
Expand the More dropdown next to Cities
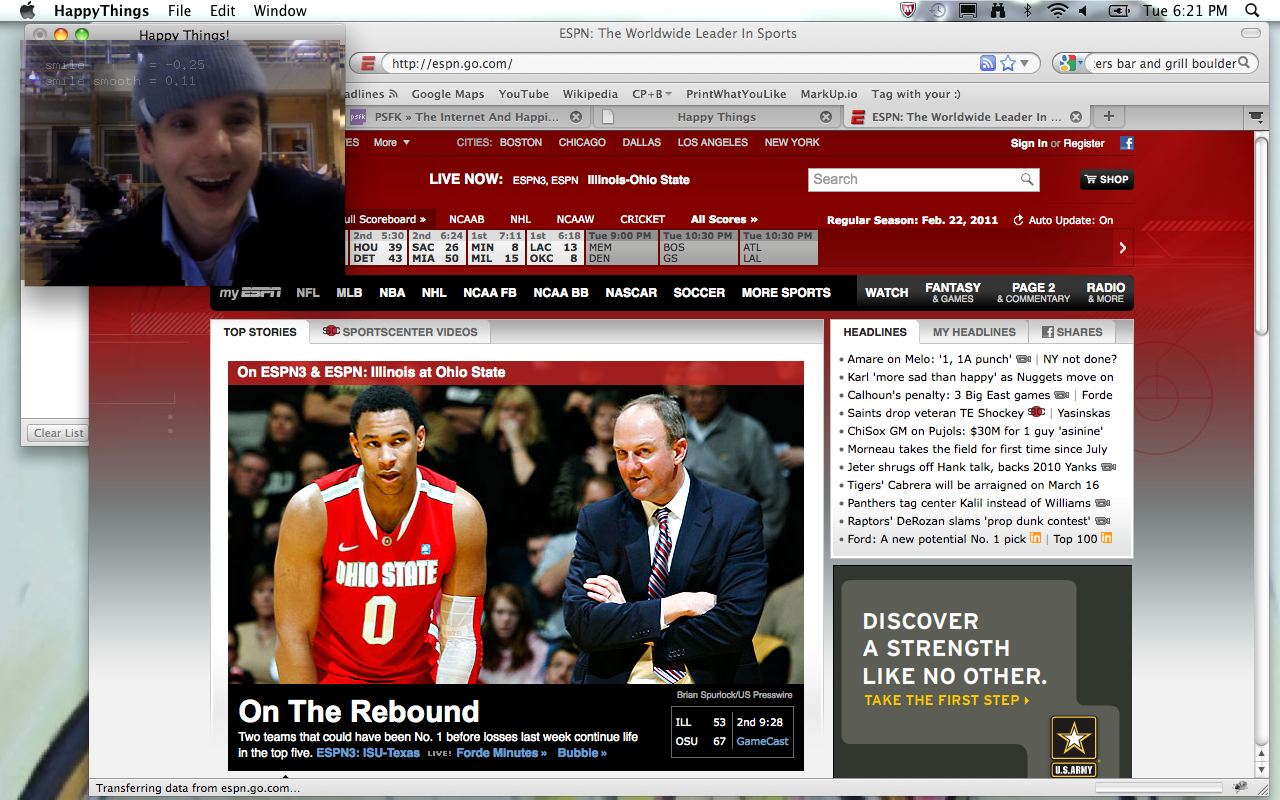click(x=391, y=143)
